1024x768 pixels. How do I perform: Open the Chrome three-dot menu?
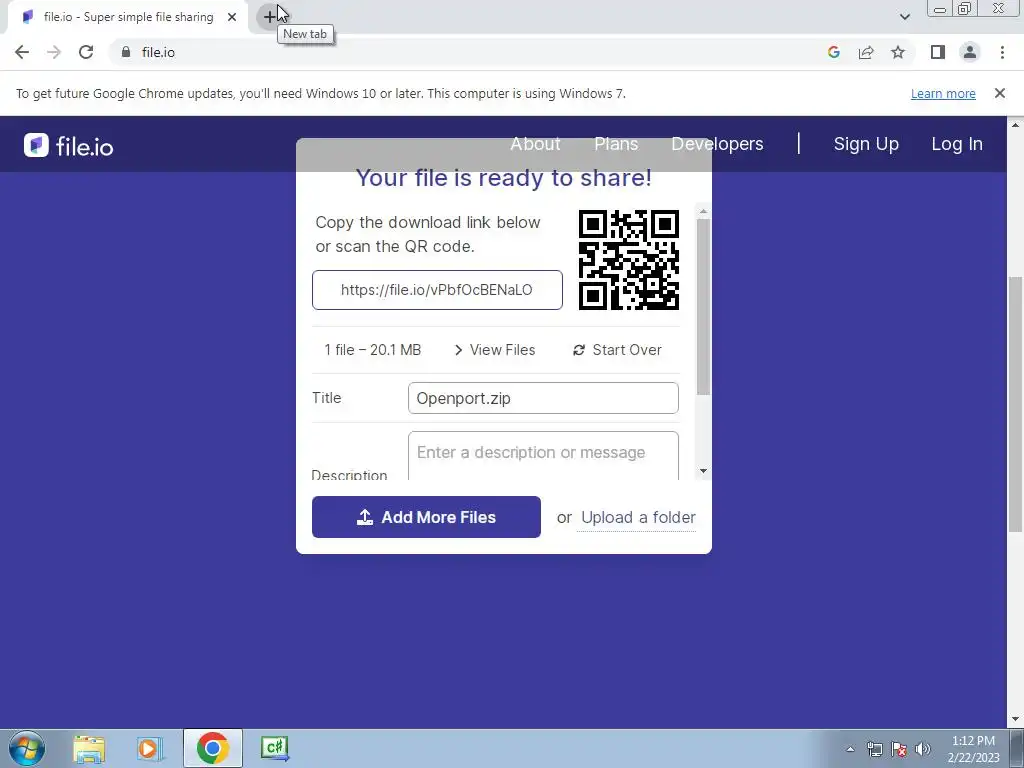[1002, 52]
